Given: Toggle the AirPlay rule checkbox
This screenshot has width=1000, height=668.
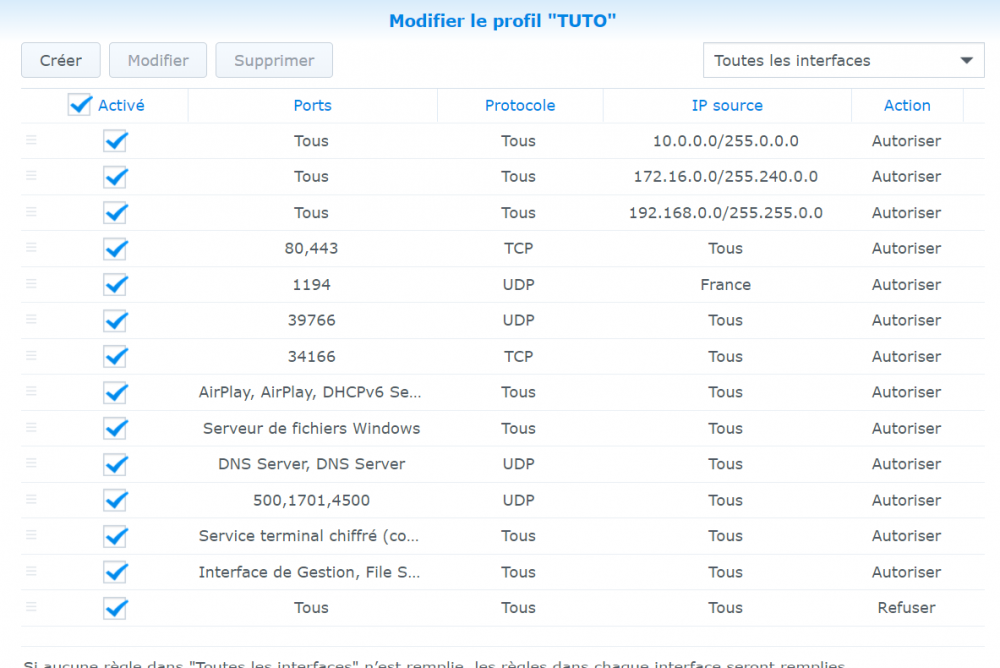Looking at the screenshot, I should tap(115, 392).
